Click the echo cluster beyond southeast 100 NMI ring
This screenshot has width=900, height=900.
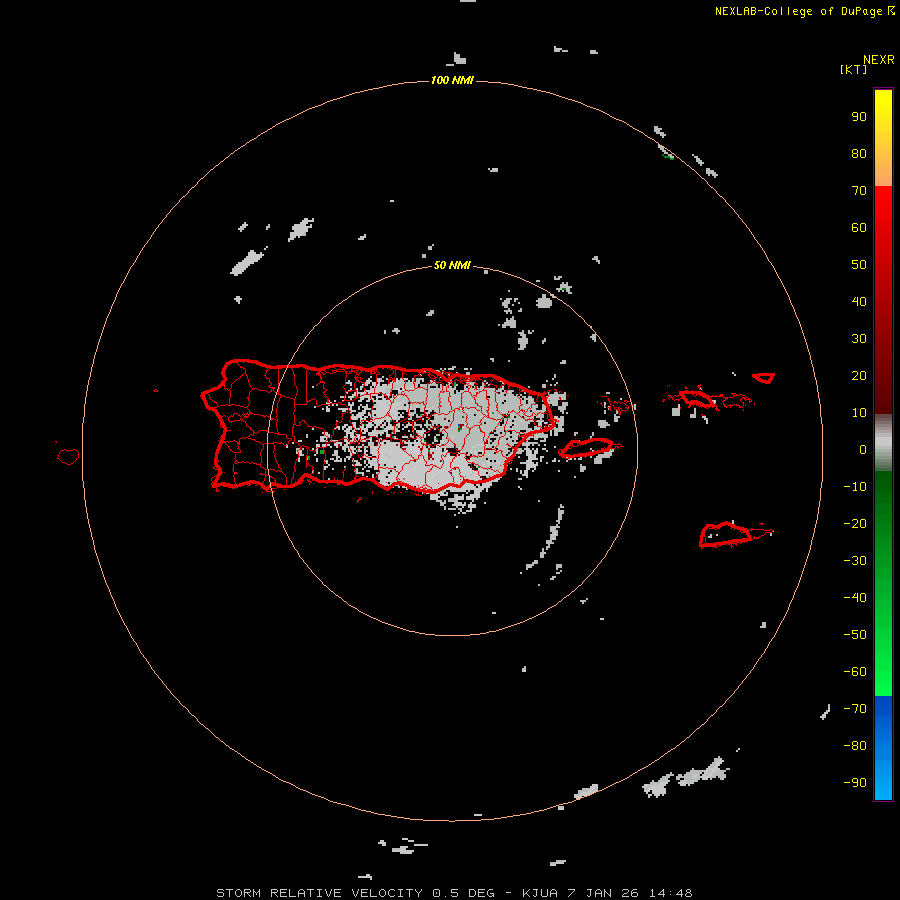(x=686, y=778)
